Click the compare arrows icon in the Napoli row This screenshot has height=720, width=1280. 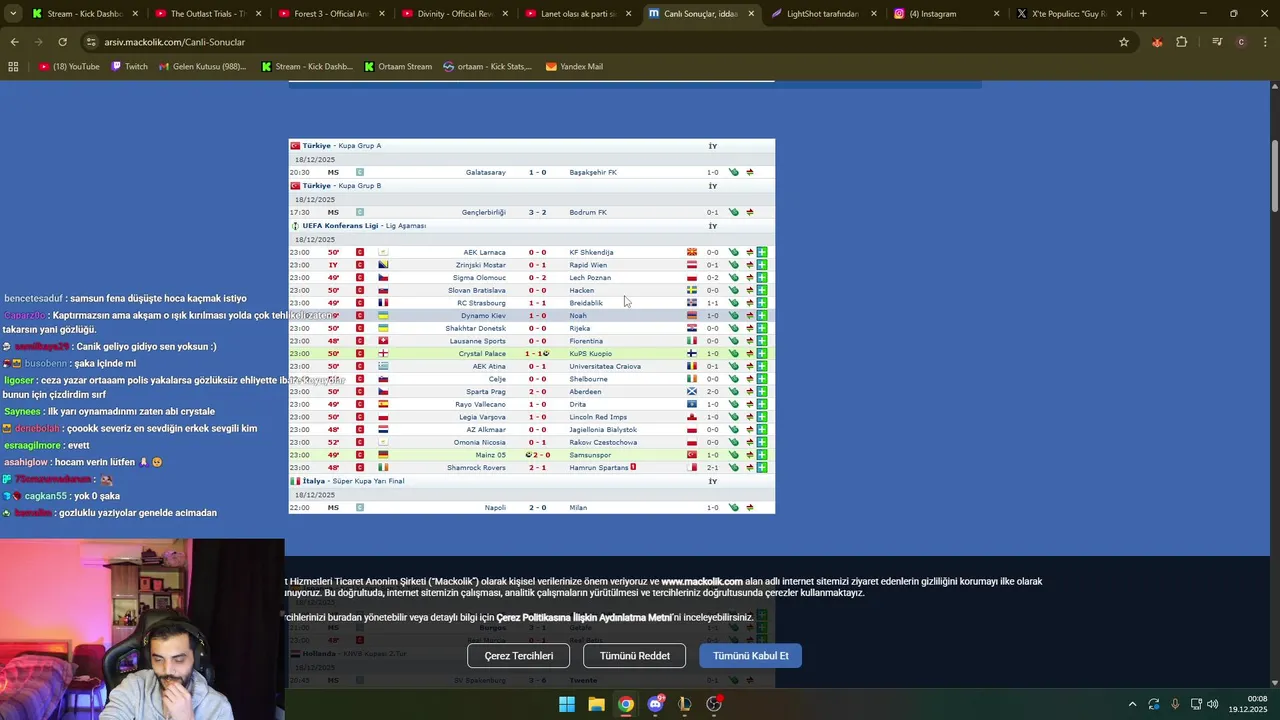[x=749, y=508]
